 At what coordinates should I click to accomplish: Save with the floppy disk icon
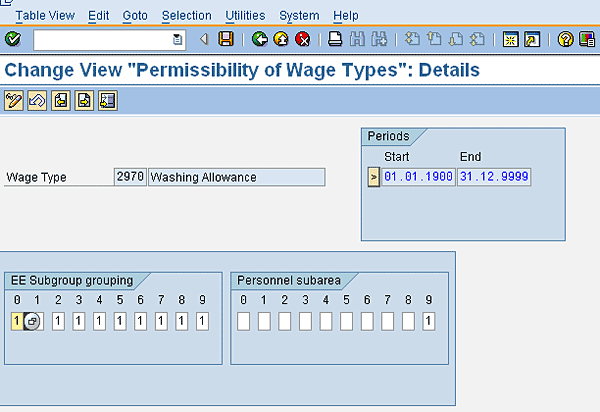pos(226,39)
